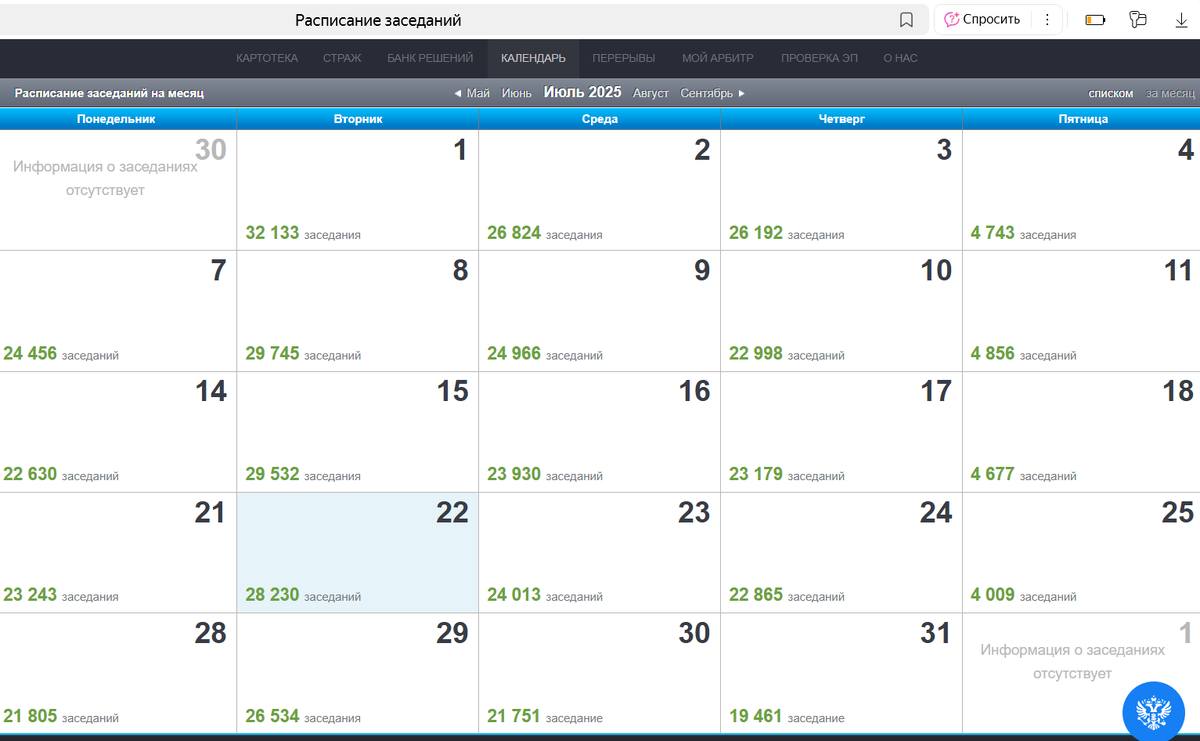Switch calendar to Август
The height and width of the screenshot is (741, 1200).
pyautogui.click(x=651, y=93)
